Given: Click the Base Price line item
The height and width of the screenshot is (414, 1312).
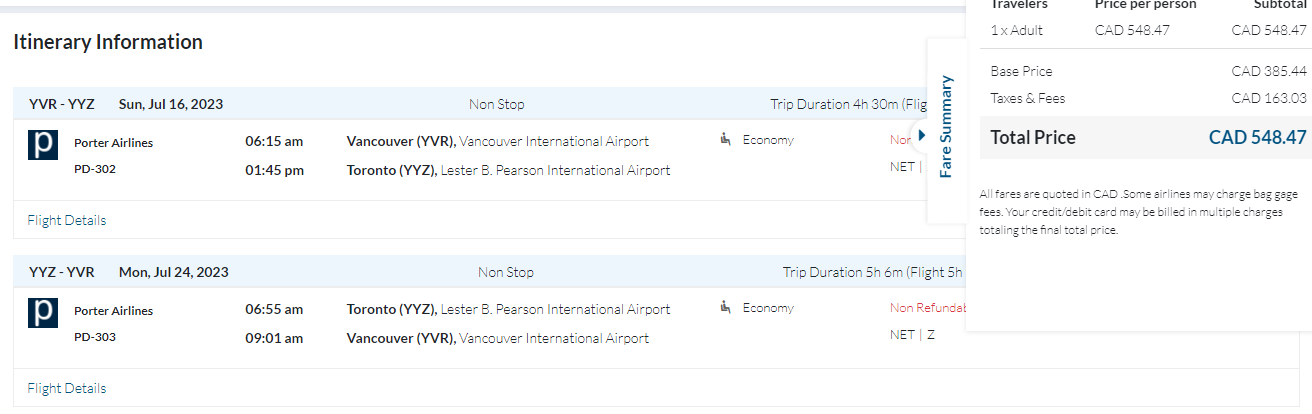Looking at the screenshot, I should click(x=1021, y=71).
